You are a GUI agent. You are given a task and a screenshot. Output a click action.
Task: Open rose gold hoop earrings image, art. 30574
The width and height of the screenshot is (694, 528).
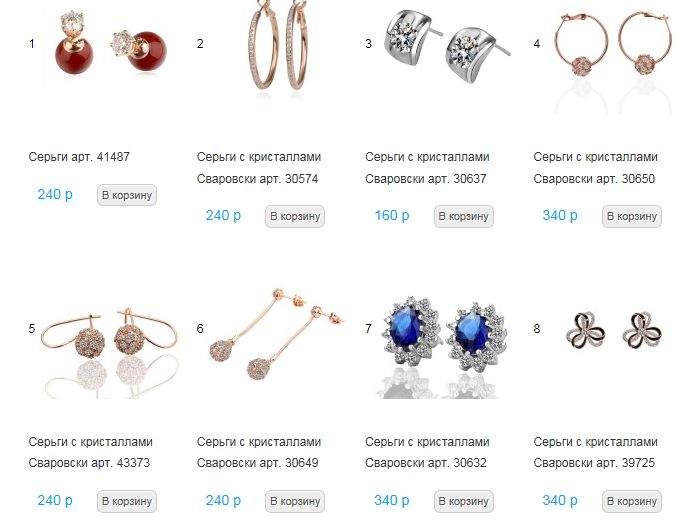(x=278, y=44)
